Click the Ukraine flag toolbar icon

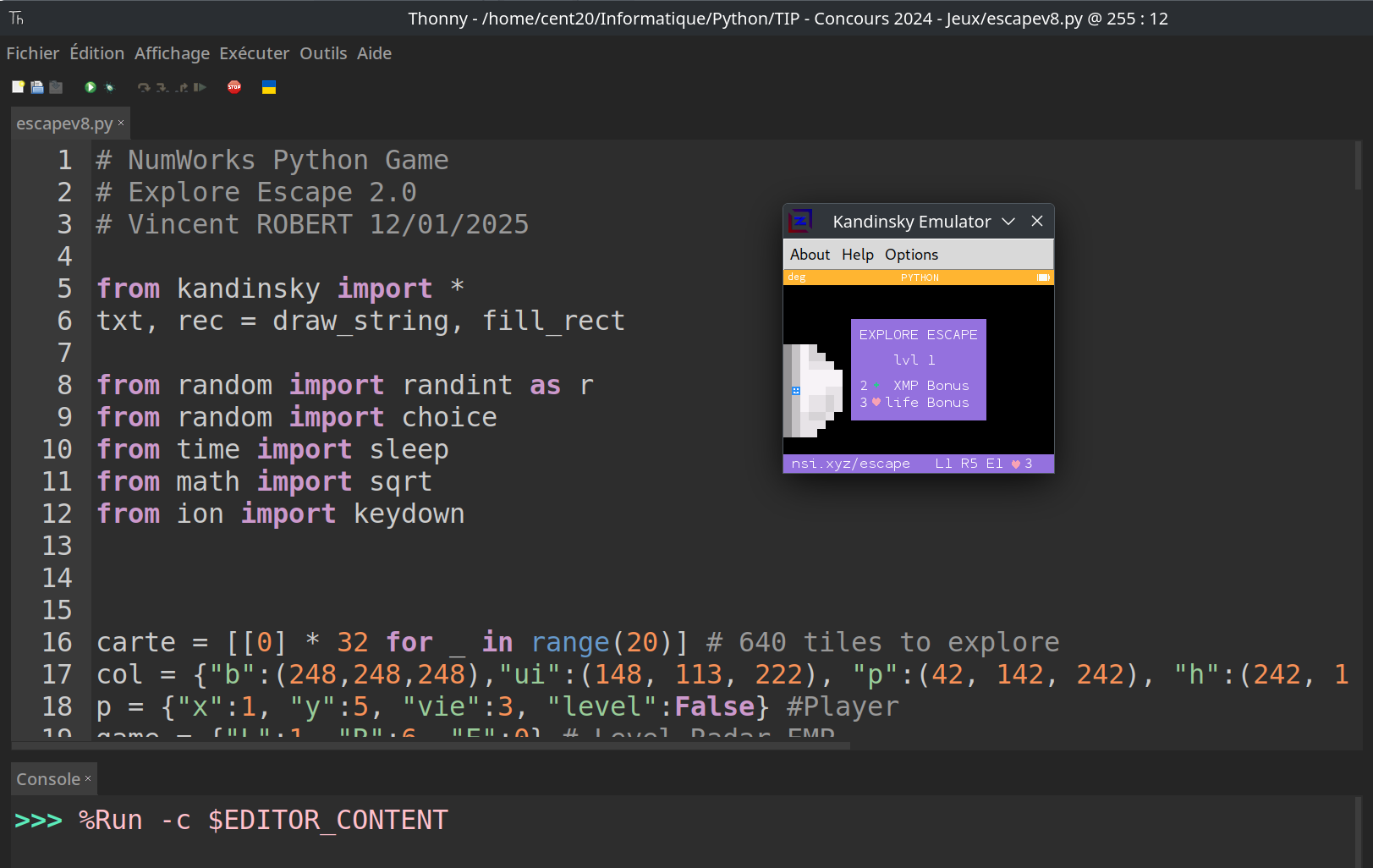click(x=269, y=87)
